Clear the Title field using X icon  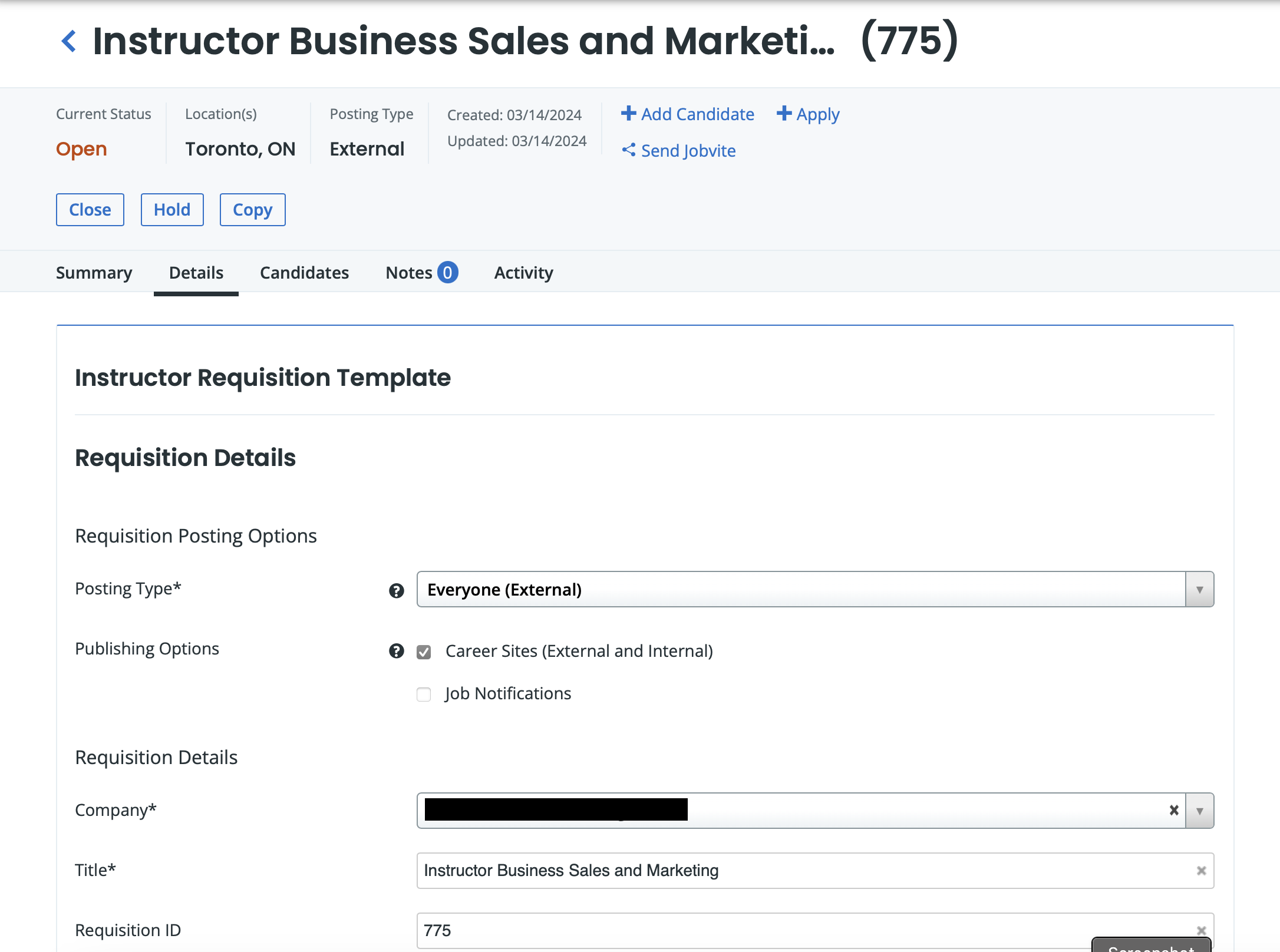tap(1201, 871)
